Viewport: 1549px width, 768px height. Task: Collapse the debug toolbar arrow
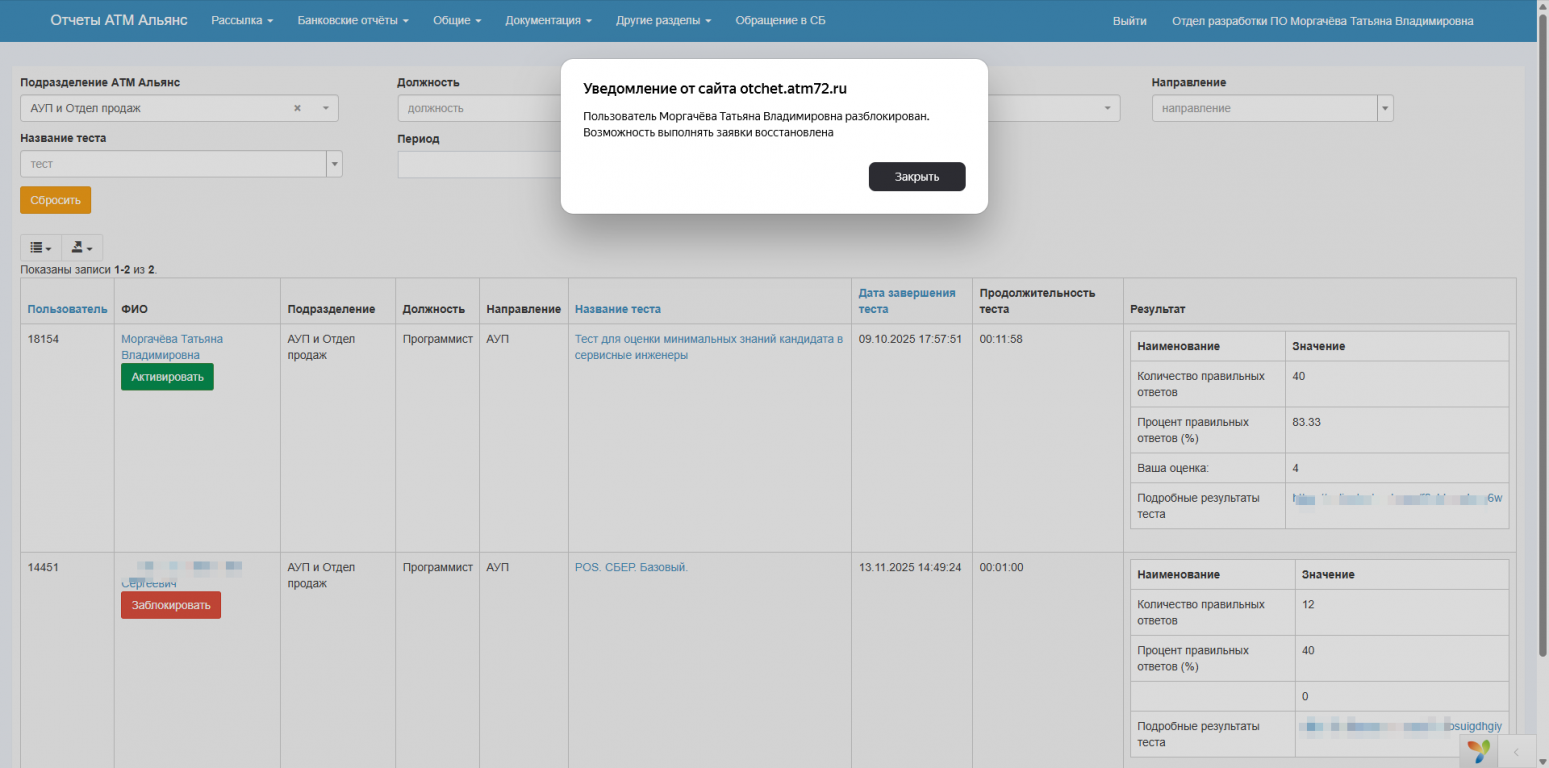pyautogui.click(x=1516, y=751)
